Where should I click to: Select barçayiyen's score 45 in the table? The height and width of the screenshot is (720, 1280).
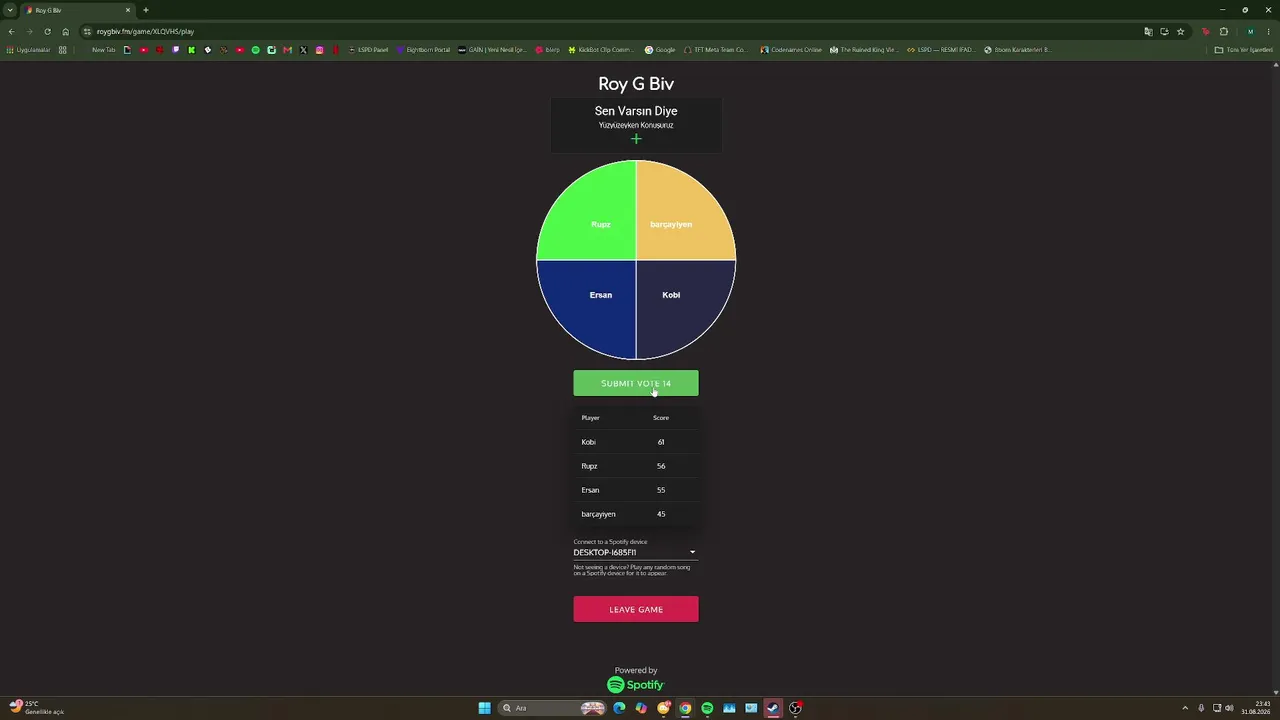point(661,514)
